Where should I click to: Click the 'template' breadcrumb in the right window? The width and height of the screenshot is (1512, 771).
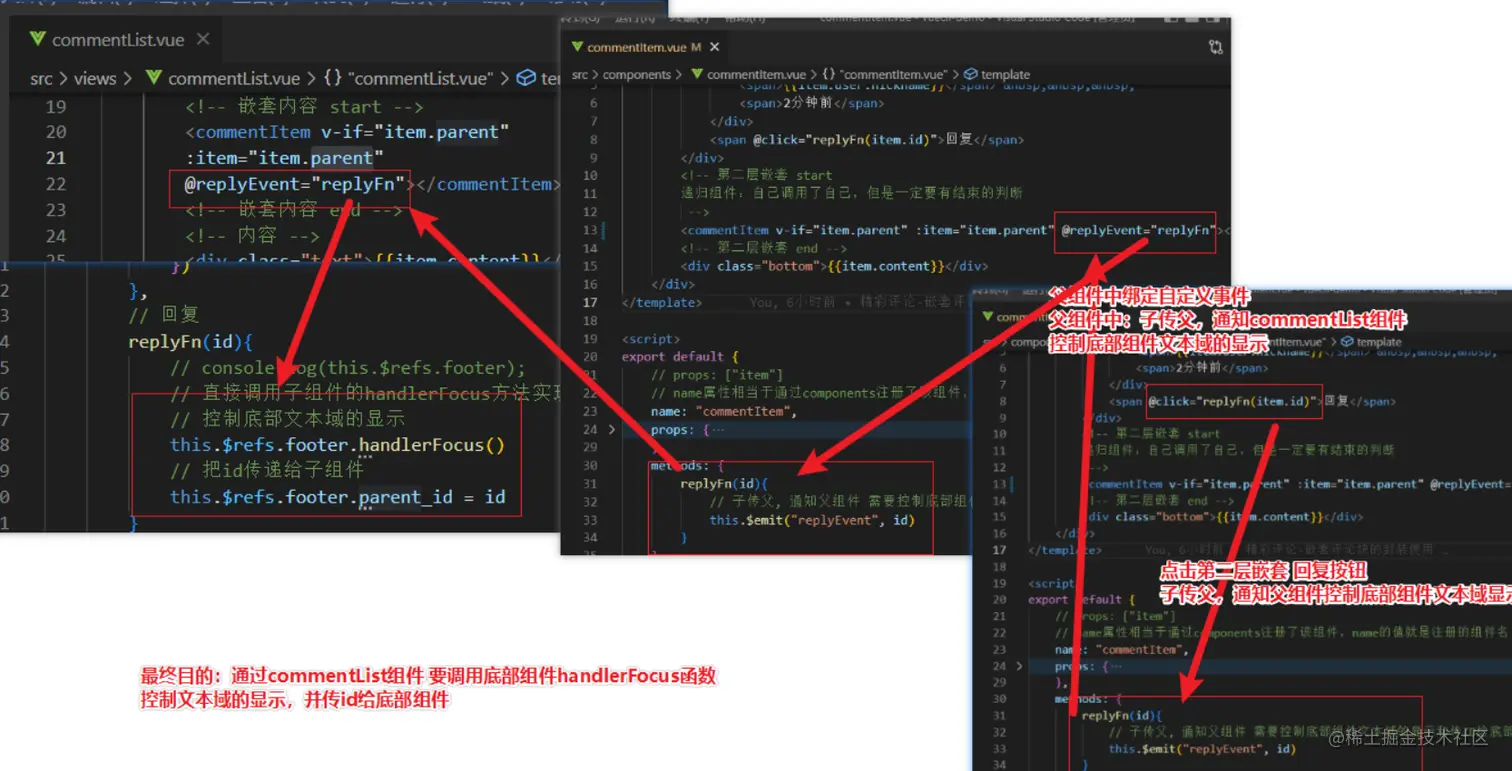click(1379, 342)
